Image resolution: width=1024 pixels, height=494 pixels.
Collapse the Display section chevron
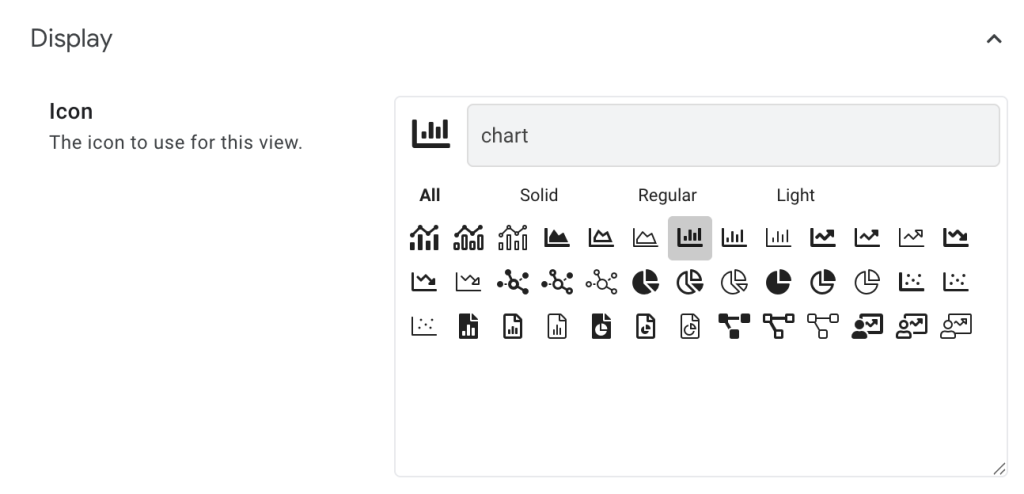[993, 40]
